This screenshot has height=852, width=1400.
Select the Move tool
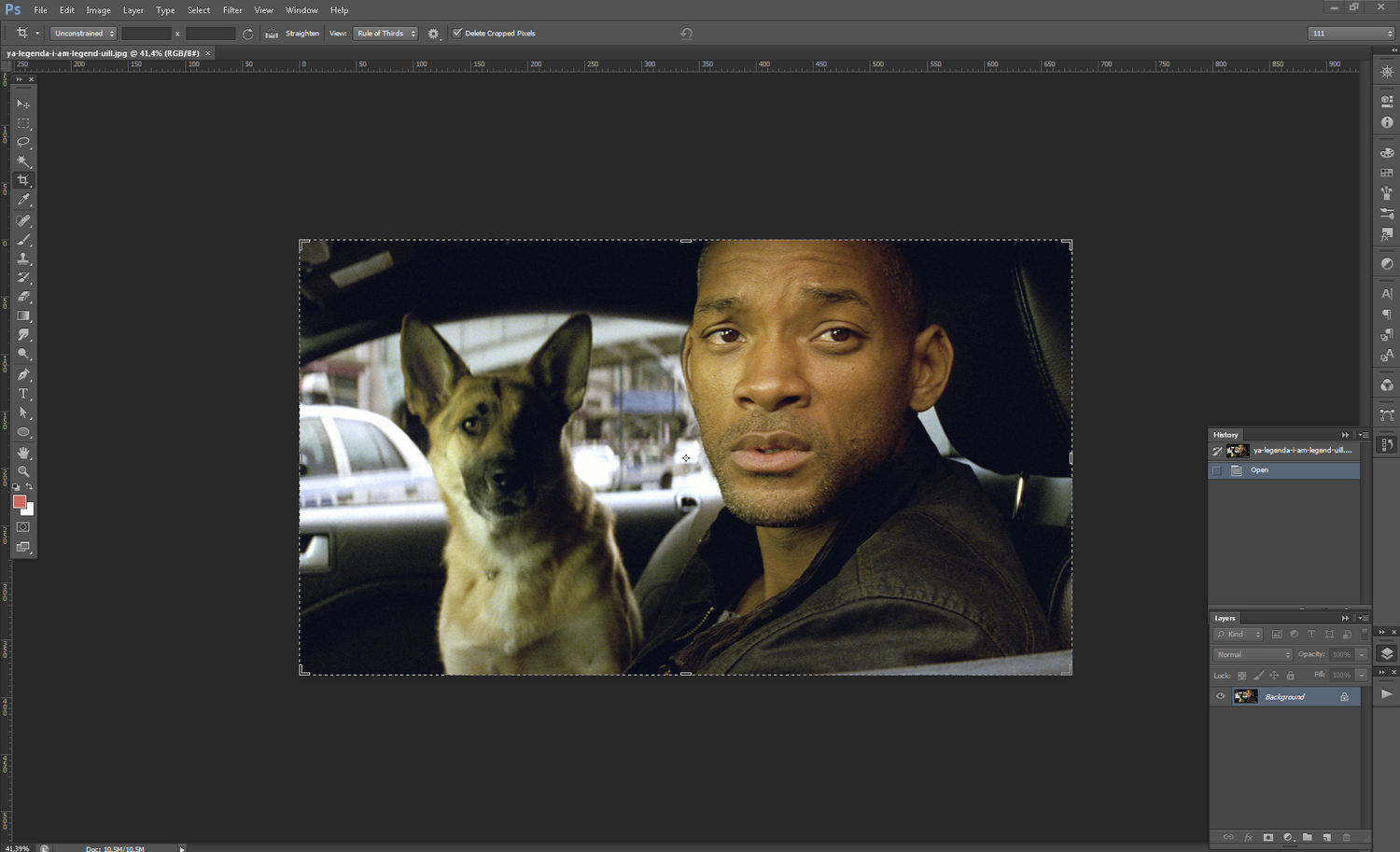pyautogui.click(x=23, y=104)
